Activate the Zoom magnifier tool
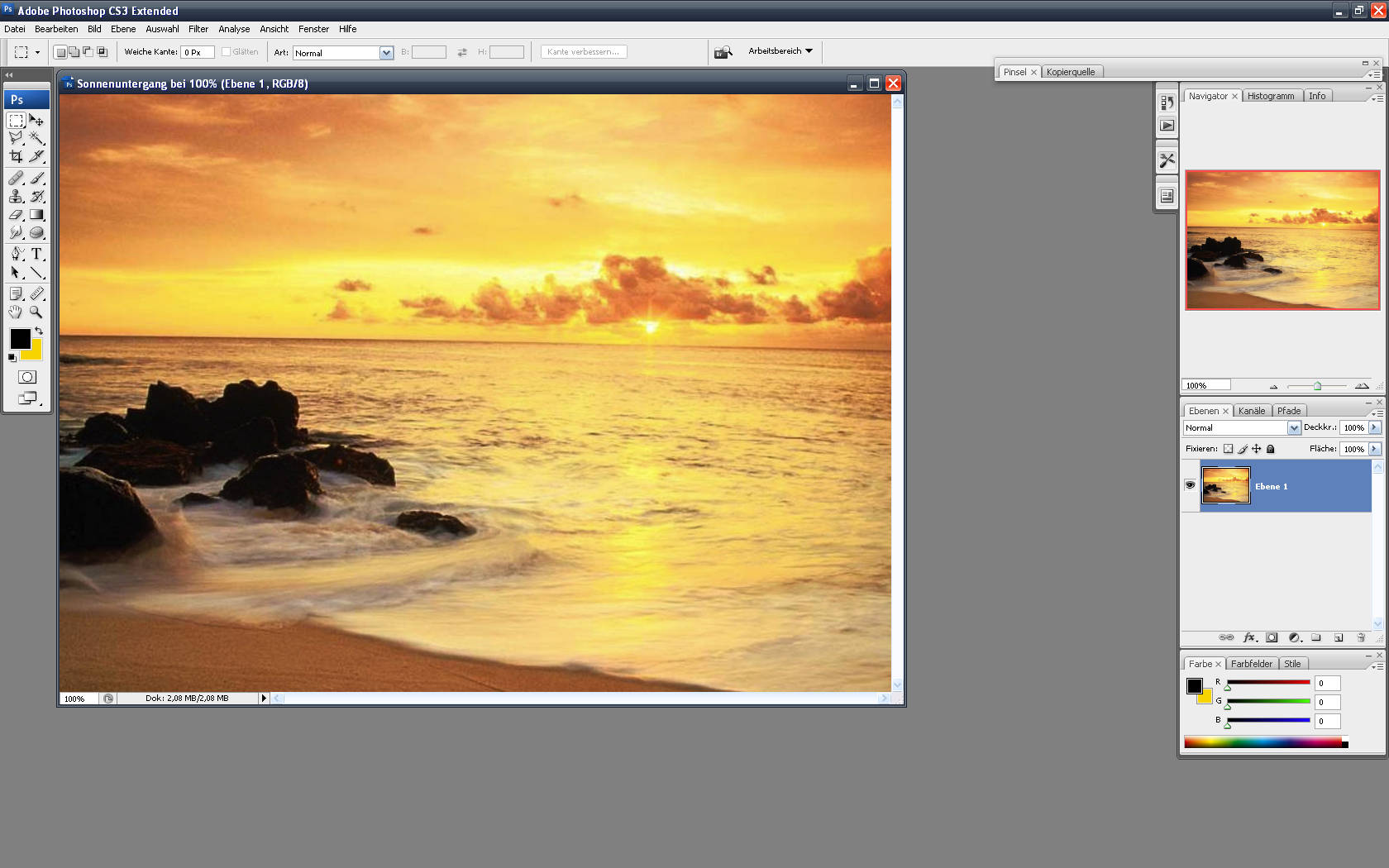Image resolution: width=1389 pixels, height=868 pixels. tap(36, 312)
